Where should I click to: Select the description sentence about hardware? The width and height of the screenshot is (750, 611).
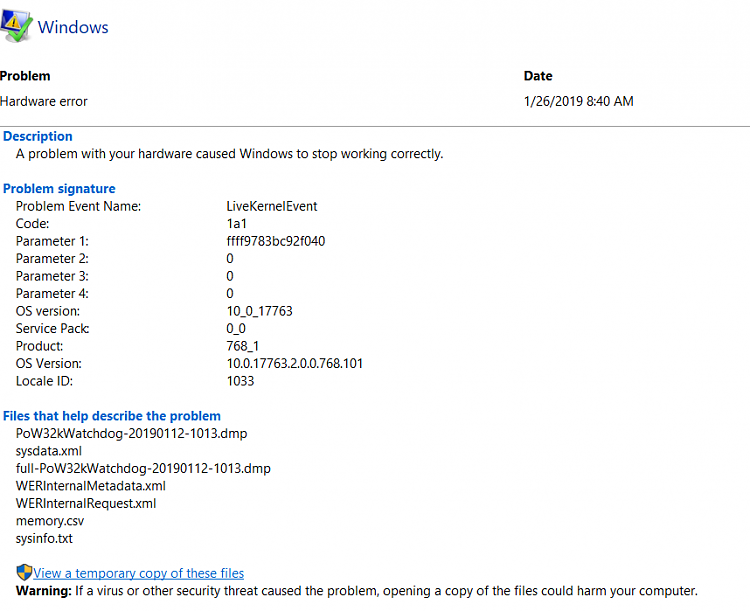pyautogui.click(x=230, y=154)
